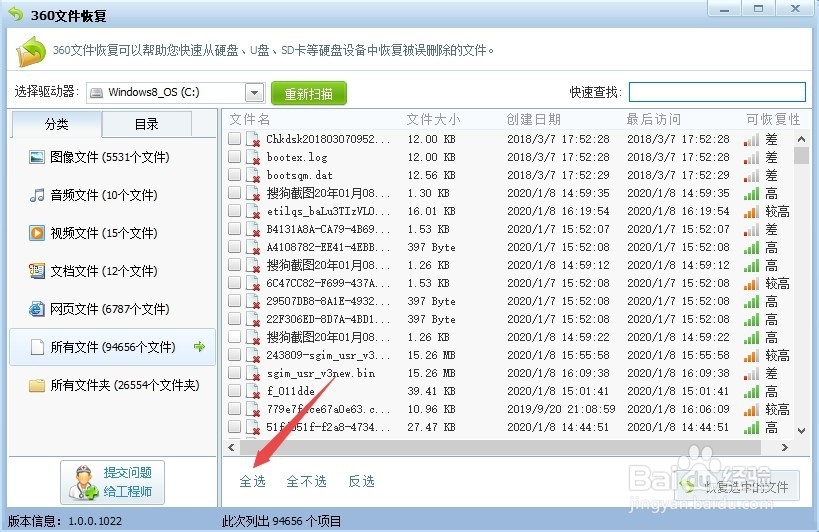
Task: Sort by the 文件大小 column header
Action: 434,120
